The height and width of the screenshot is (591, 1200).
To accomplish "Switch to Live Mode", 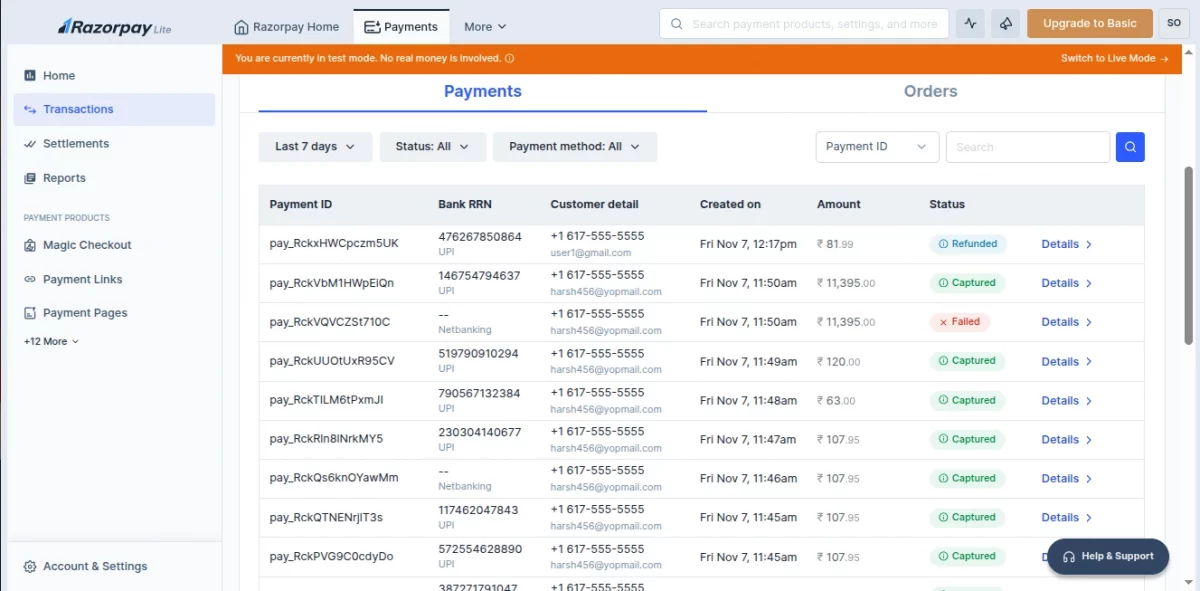I will click(x=1107, y=58).
